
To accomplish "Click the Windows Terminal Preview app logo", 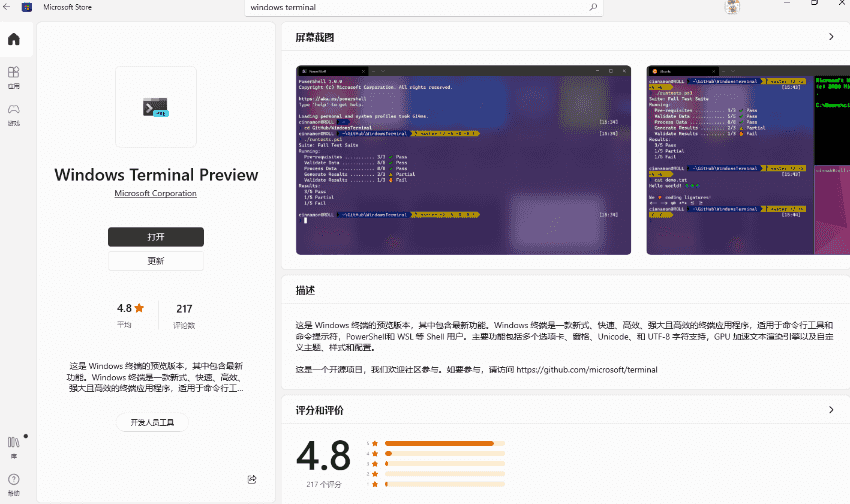I will pos(156,107).
